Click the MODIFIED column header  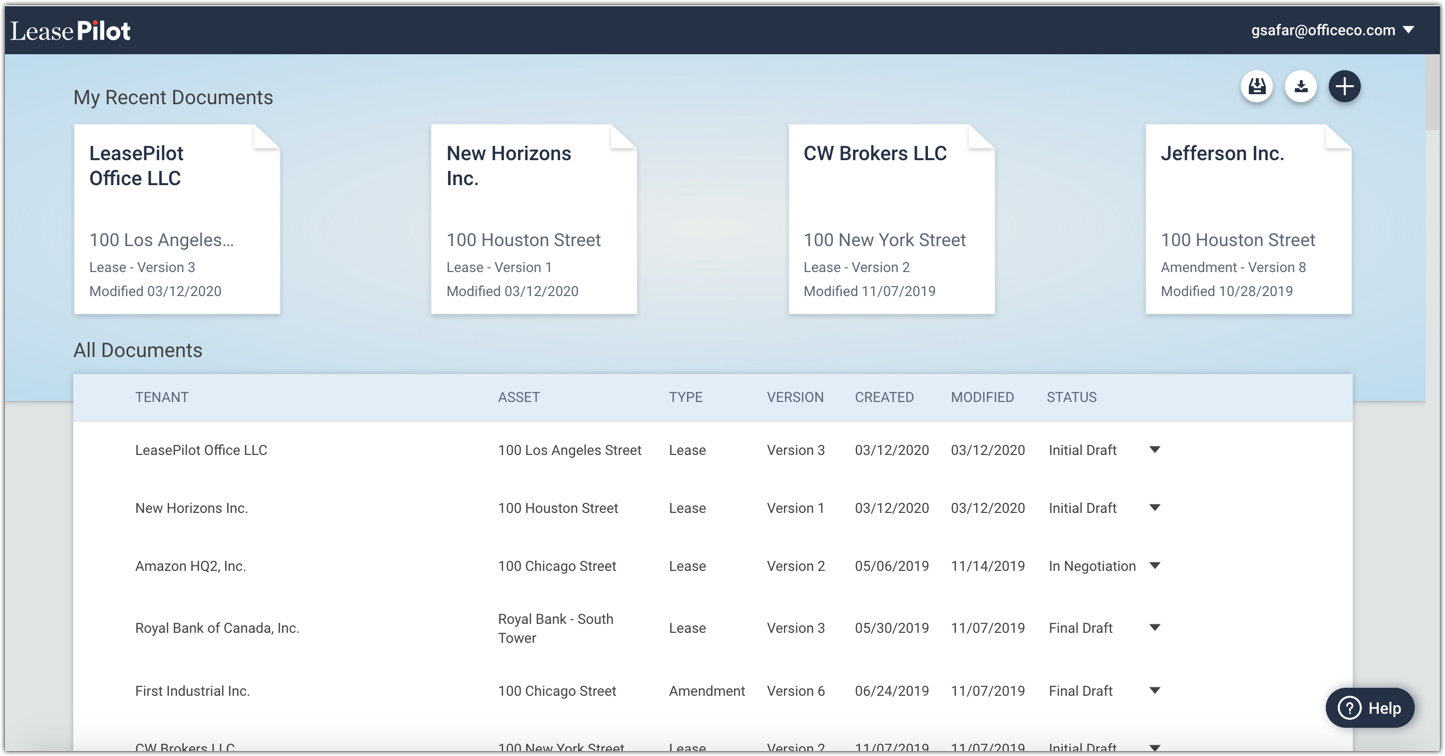tap(982, 397)
